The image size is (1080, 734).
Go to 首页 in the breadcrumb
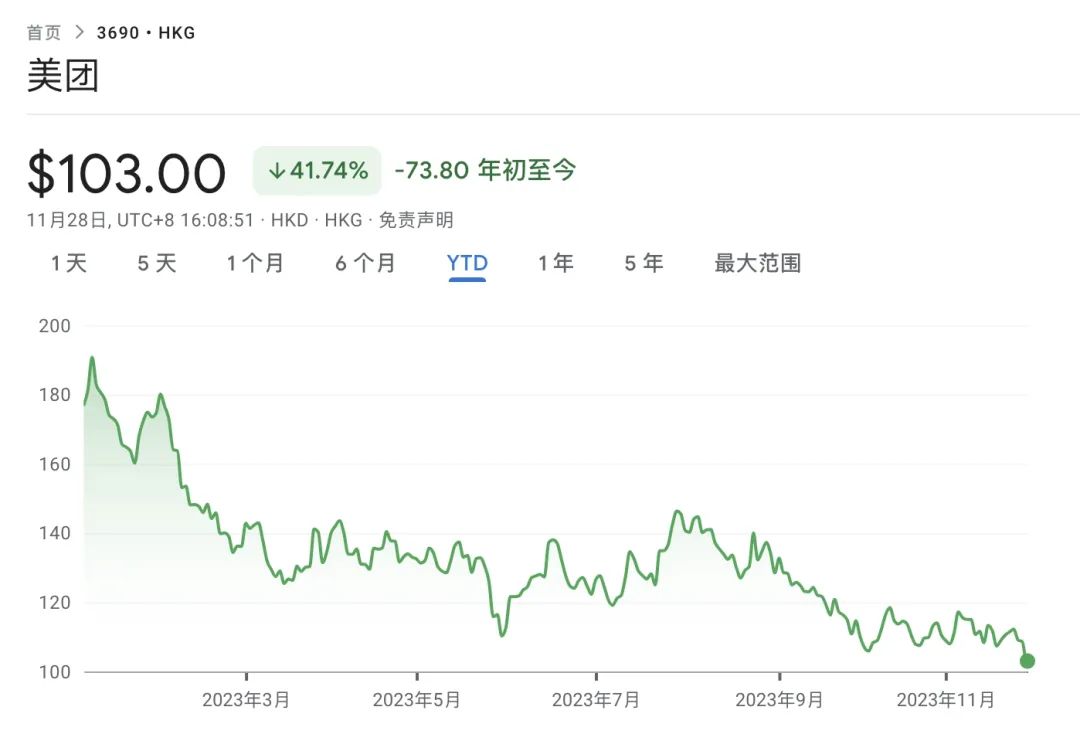[x=43, y=33]
